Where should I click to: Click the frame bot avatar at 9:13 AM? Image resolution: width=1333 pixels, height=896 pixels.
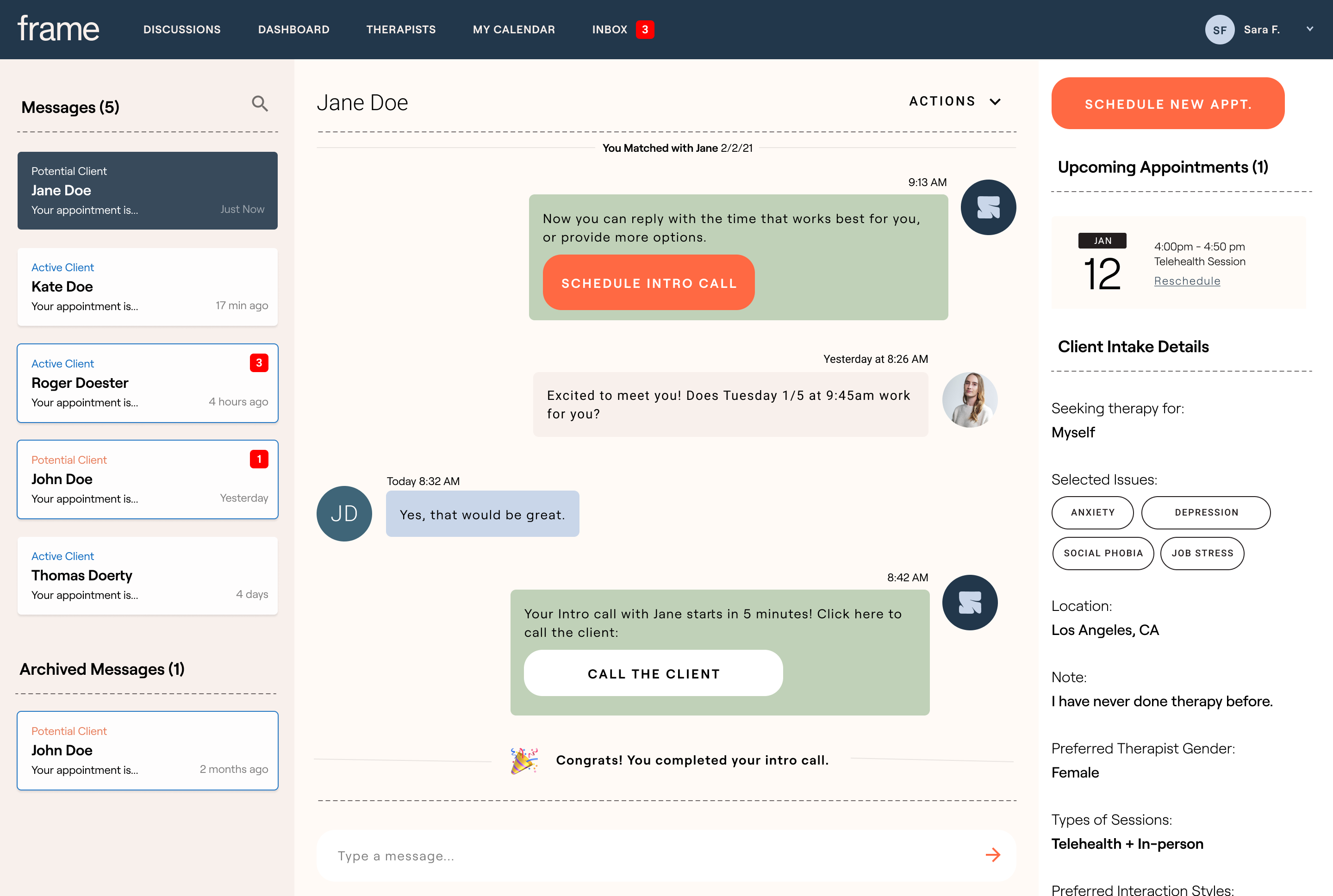coord(988,207)
